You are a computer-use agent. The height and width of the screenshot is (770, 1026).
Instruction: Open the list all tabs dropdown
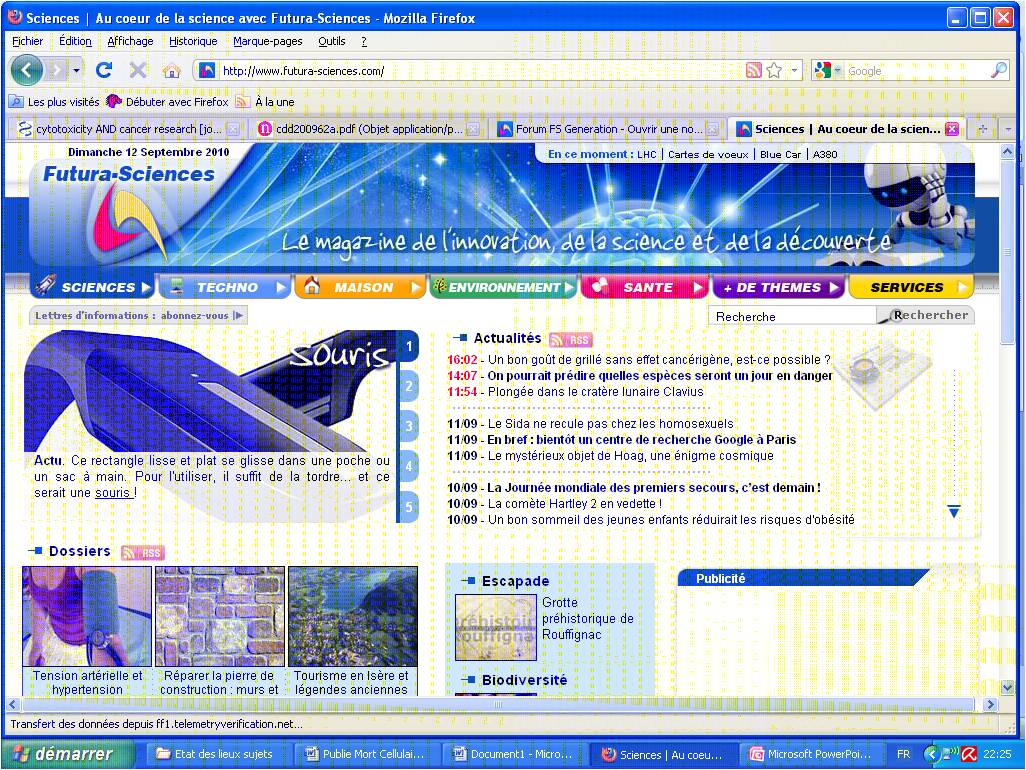tap(1008, 130)
